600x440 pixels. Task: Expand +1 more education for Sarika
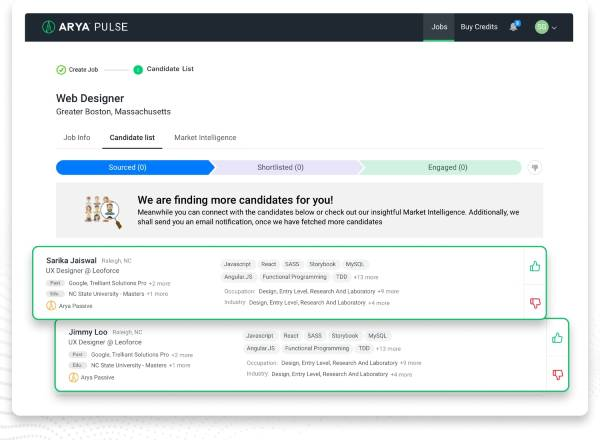(158, 294)
